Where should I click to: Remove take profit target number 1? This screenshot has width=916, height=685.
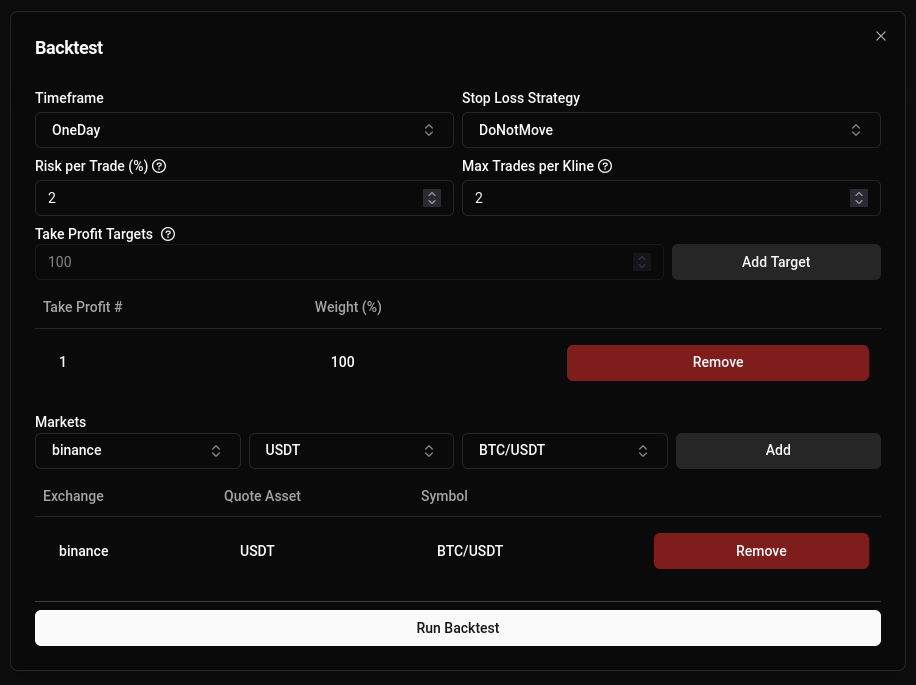[x=718, y=362]
